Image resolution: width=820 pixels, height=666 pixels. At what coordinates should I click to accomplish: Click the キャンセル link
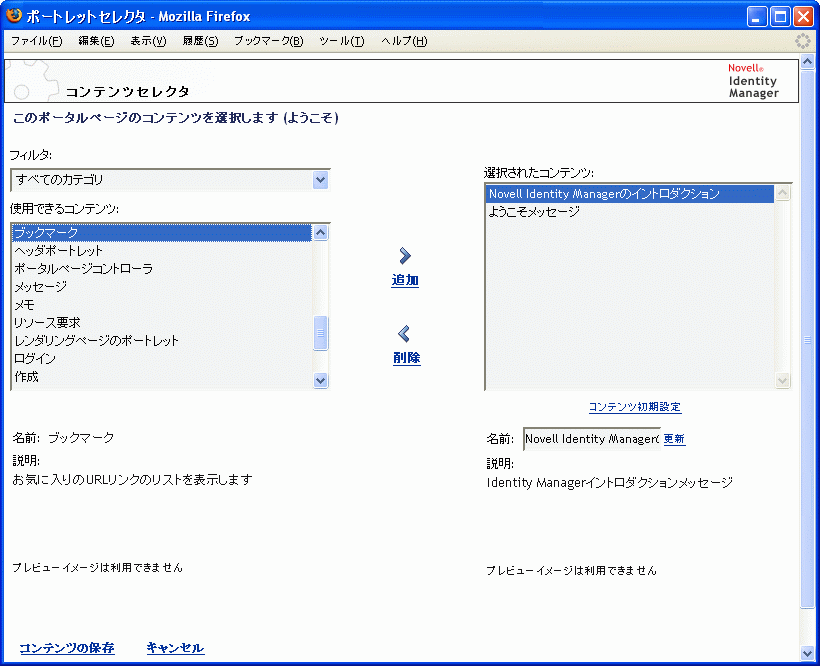click(174, 648)
